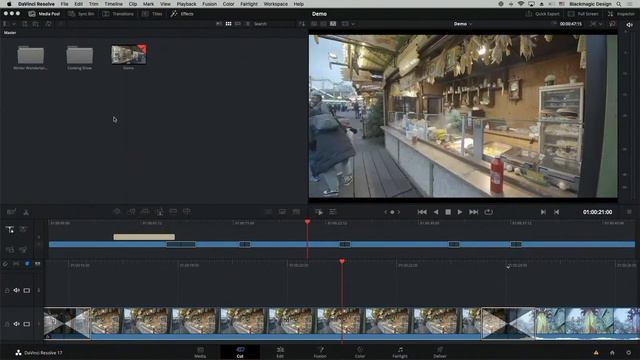Switch media pool to list view
The image size is (640, 360).
[x=247, y=24]
